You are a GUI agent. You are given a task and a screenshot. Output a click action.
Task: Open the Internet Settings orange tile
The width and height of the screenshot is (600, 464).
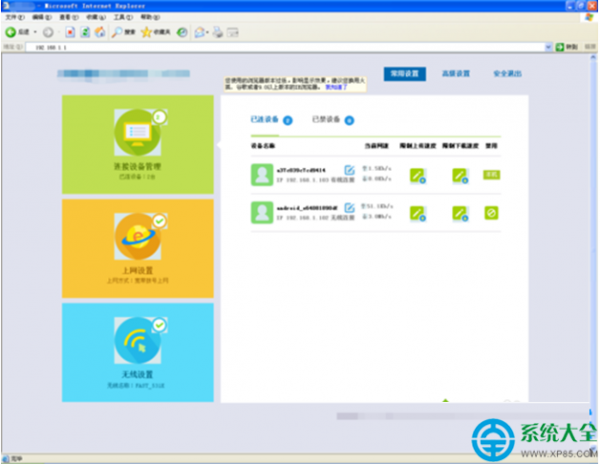coord(138,248)
